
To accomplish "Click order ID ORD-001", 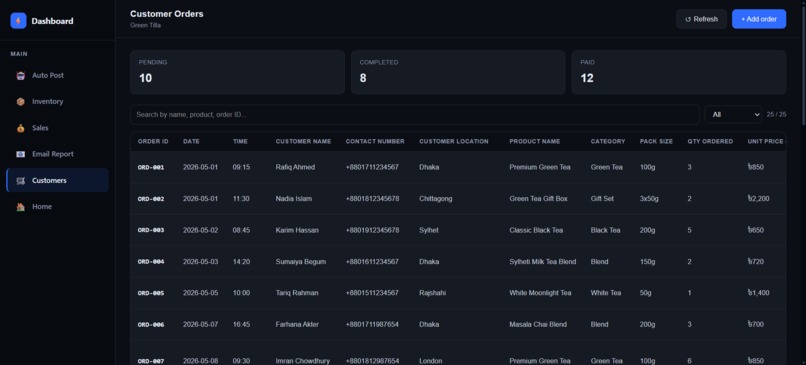I will [x=151, y=167].
